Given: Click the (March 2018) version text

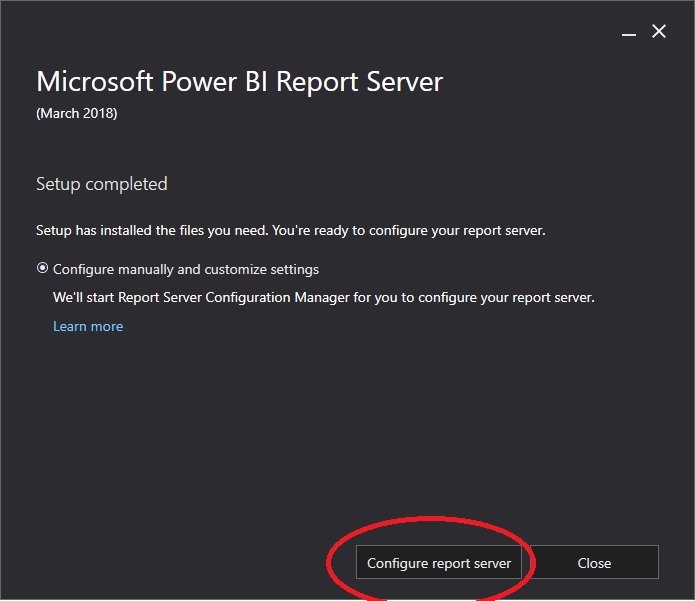Looking at the screenshot, I should click(x=77, y=113).
